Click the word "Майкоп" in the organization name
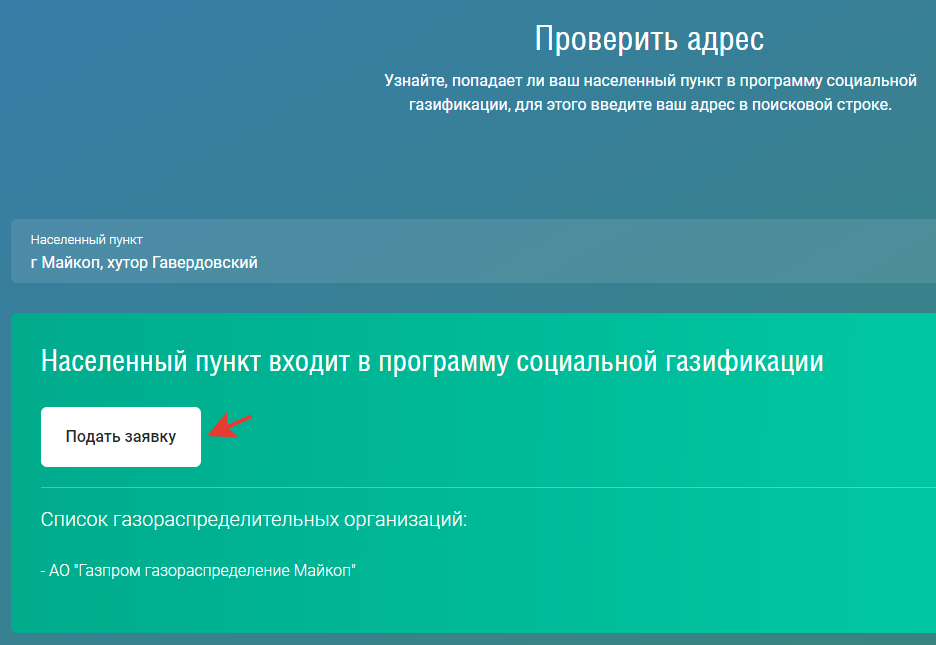This screenshot has width=936, height=645. (325, 571)
